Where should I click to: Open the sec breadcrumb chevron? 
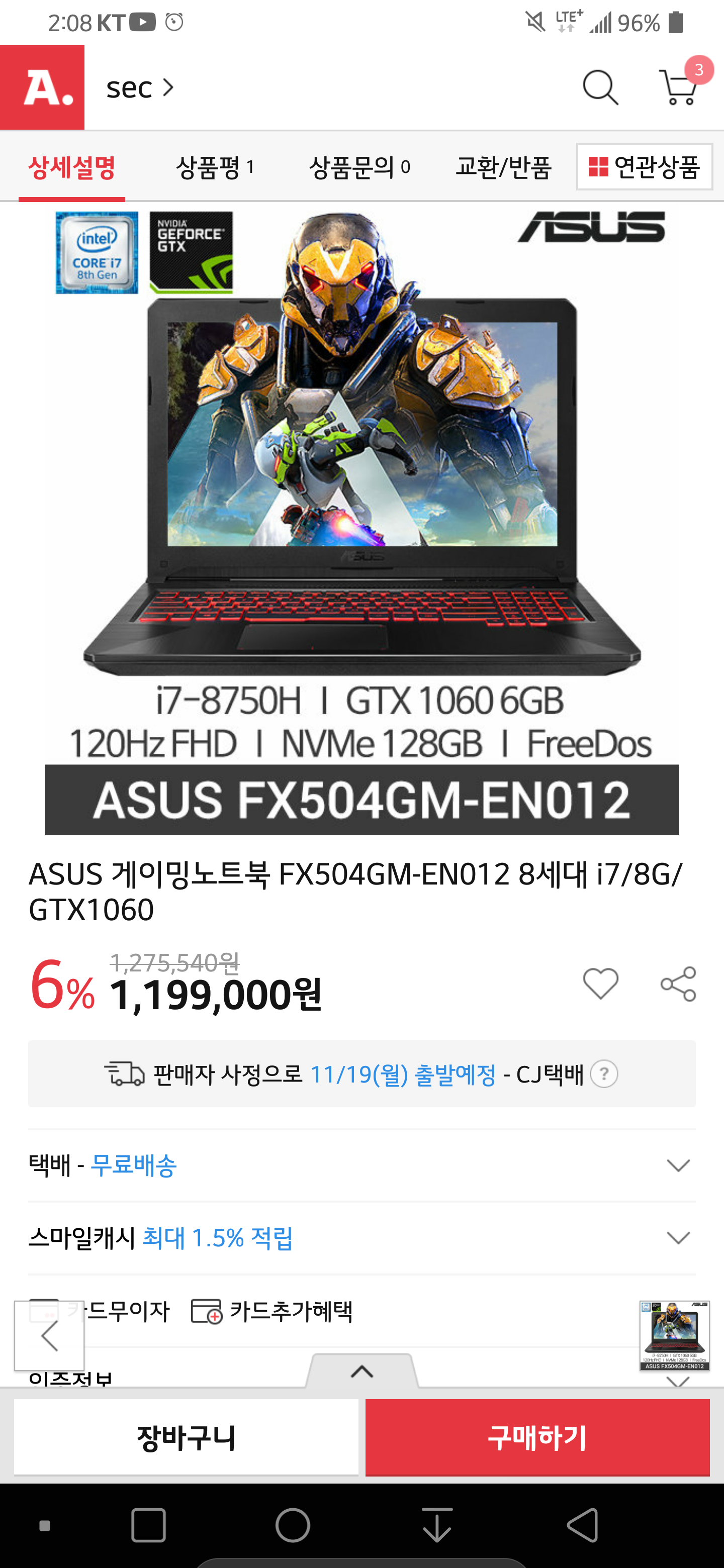tap(168, 87)
